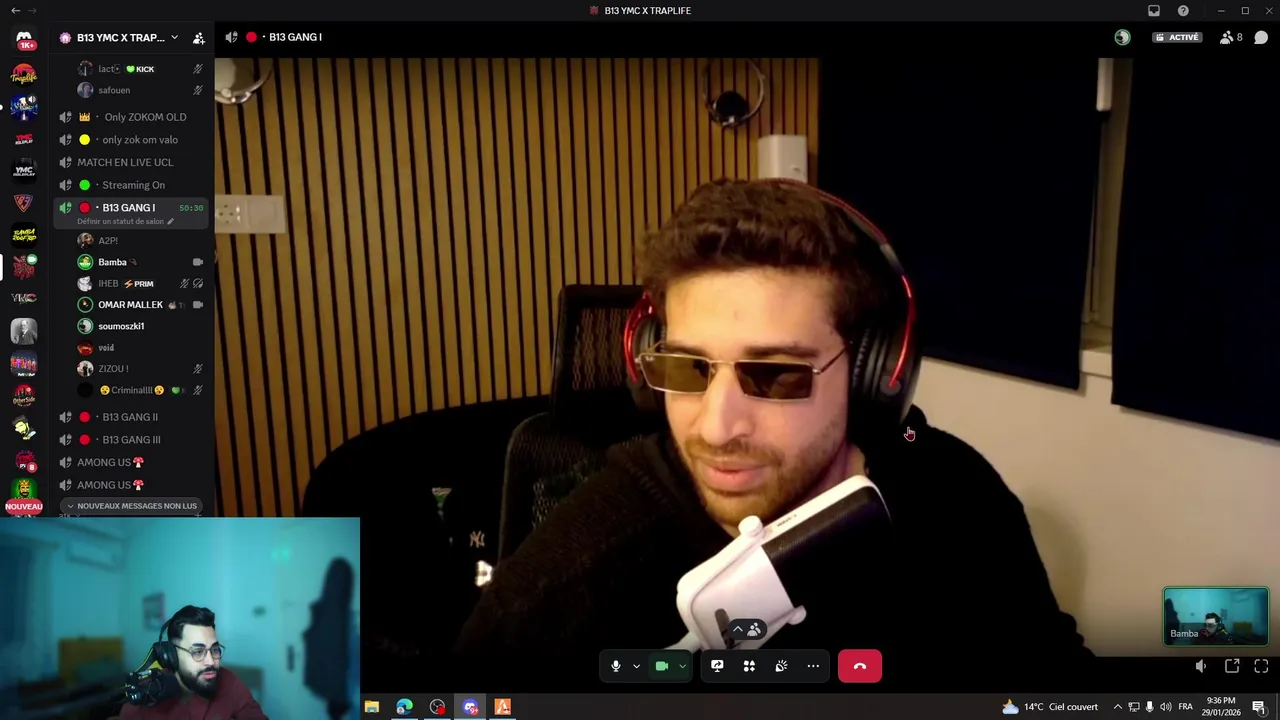Open the help question mark icon
The width and height of the screenshot is (1280, 720).
click(1183, 10)
